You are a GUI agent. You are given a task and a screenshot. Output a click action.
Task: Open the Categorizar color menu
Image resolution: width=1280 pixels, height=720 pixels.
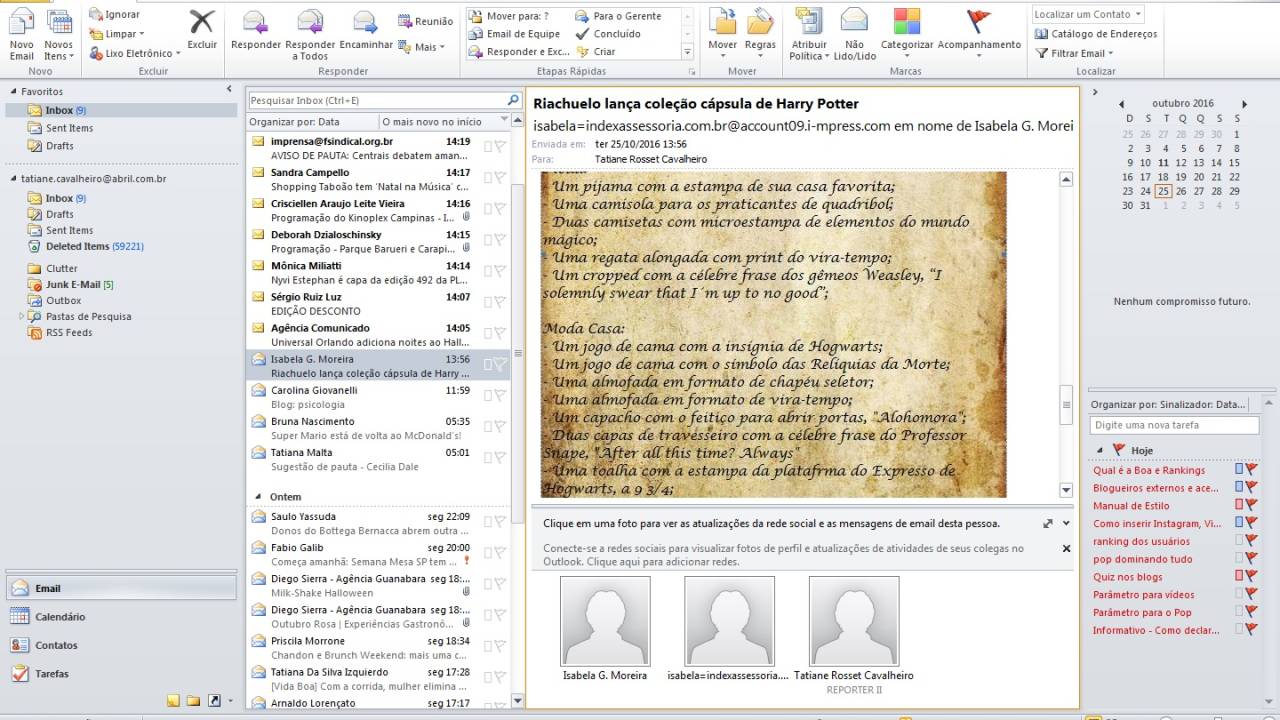(x=906, y=34)
